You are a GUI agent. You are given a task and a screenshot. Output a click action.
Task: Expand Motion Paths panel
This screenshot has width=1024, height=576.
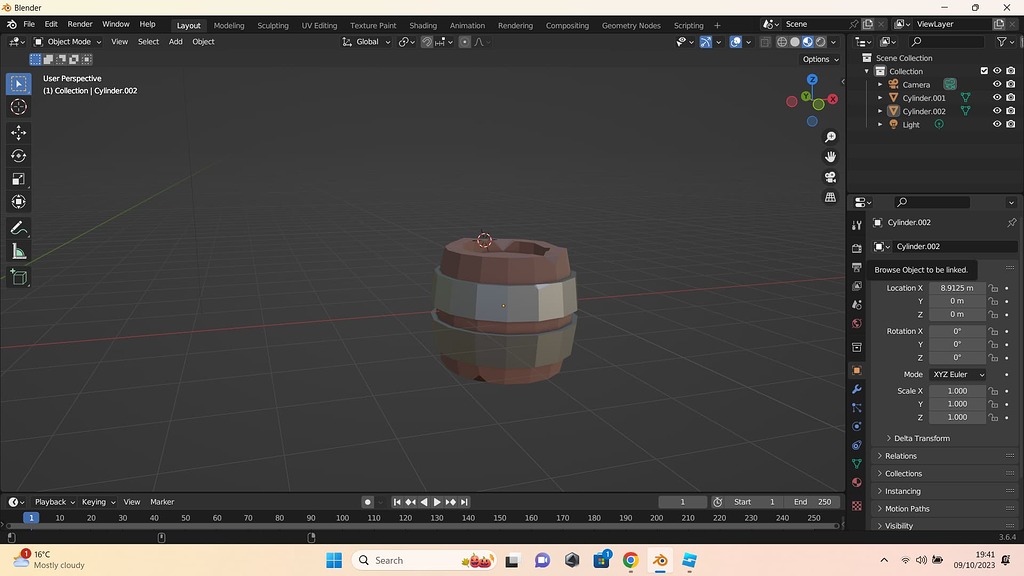(x=945, y=509)
